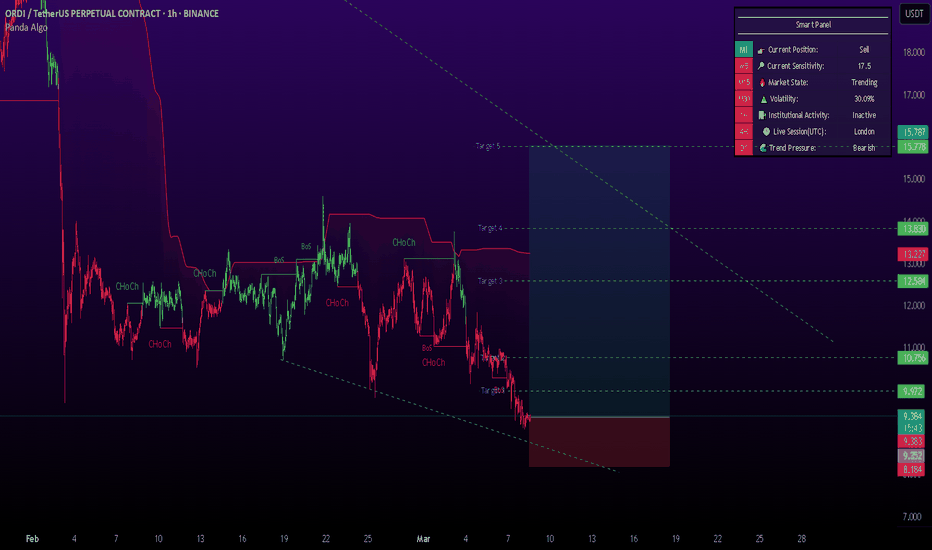Click the 12.584 price tag
The height and width of the screenshot is (550, 932).
point(912,281)
